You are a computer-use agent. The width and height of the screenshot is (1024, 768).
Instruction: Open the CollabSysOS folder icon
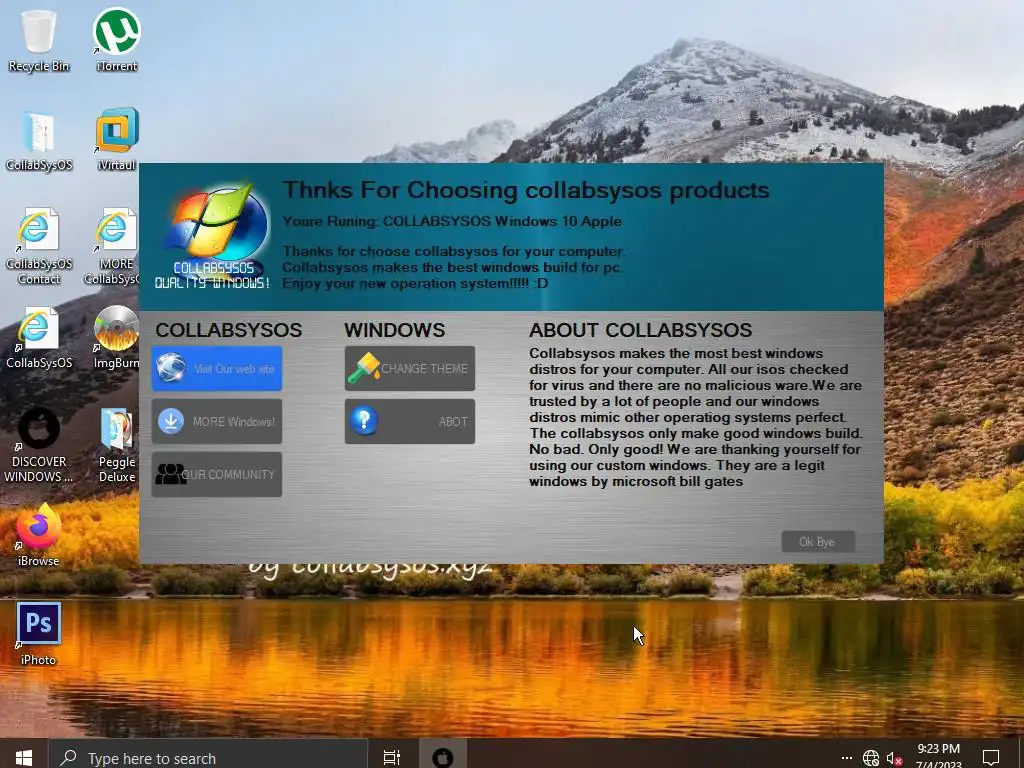coord(39,140)
